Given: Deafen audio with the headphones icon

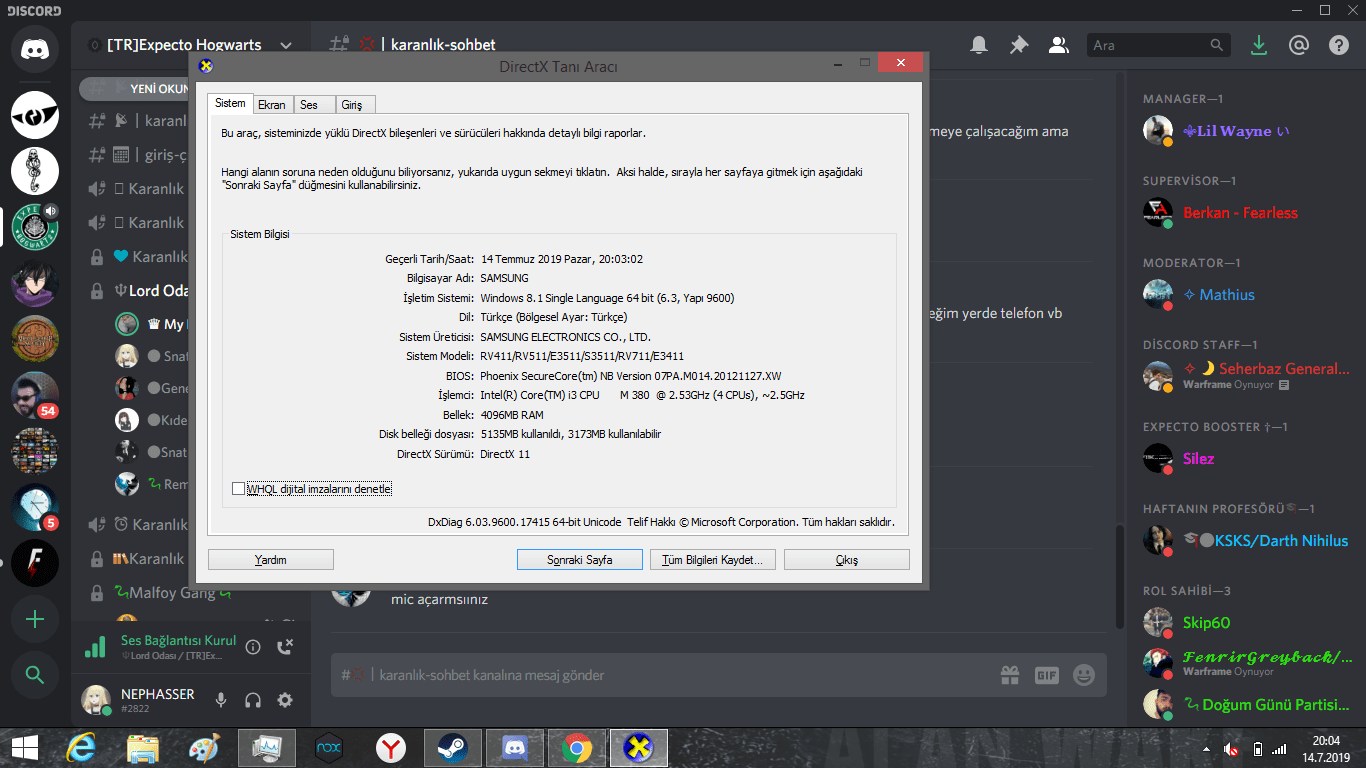Looking at the screenshot, I should [x=253, y=700].
